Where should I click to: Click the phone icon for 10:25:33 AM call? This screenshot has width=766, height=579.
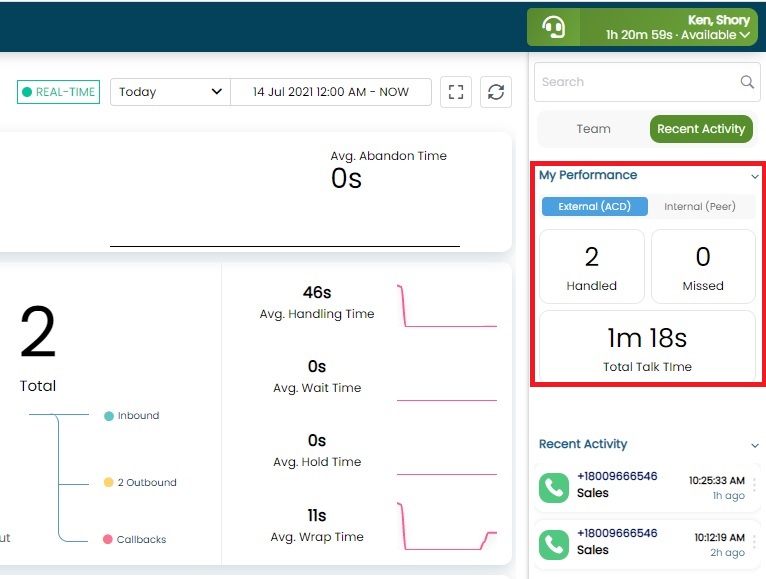click(554, 488)
